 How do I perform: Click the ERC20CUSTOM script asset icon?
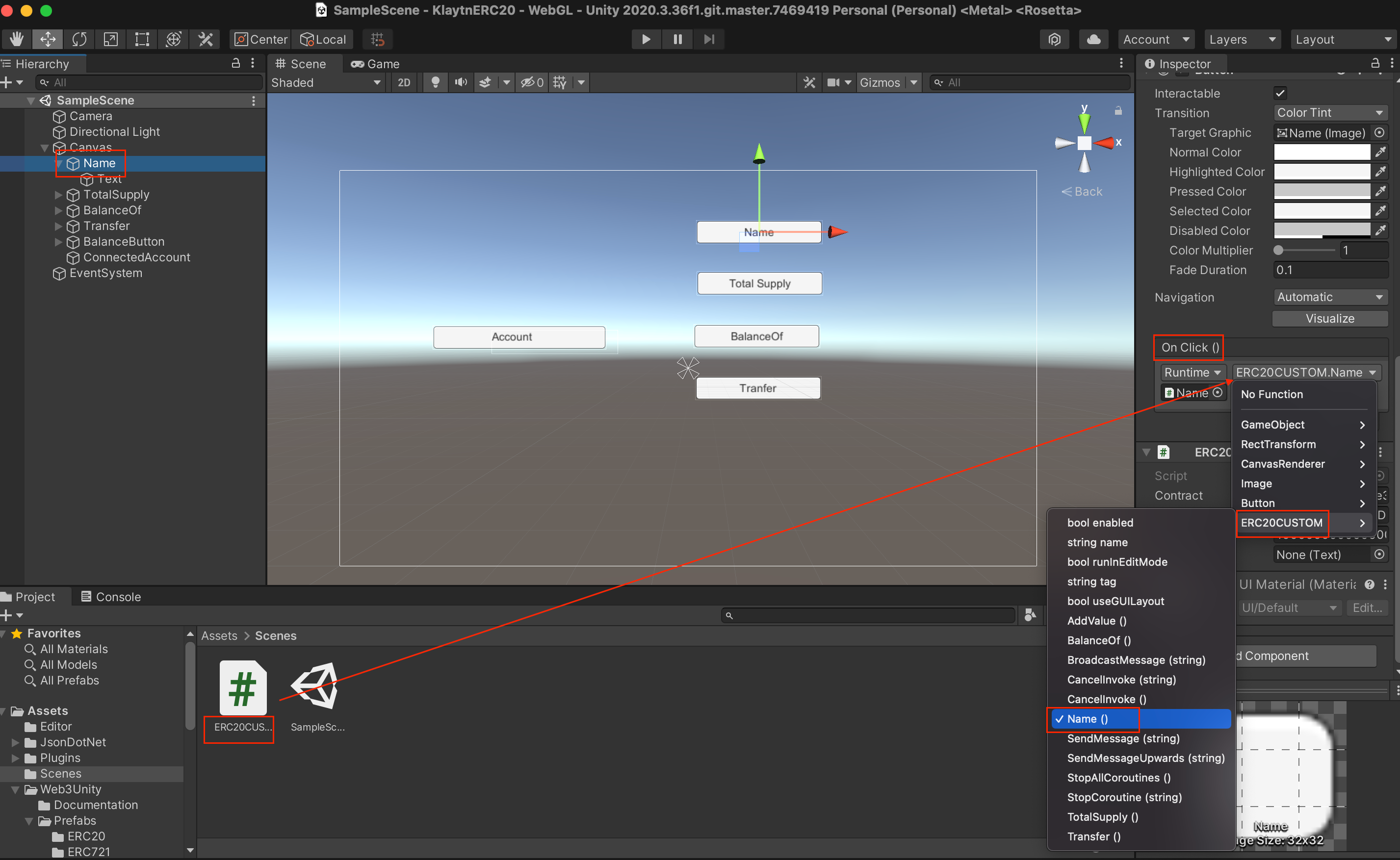point(243,688)
